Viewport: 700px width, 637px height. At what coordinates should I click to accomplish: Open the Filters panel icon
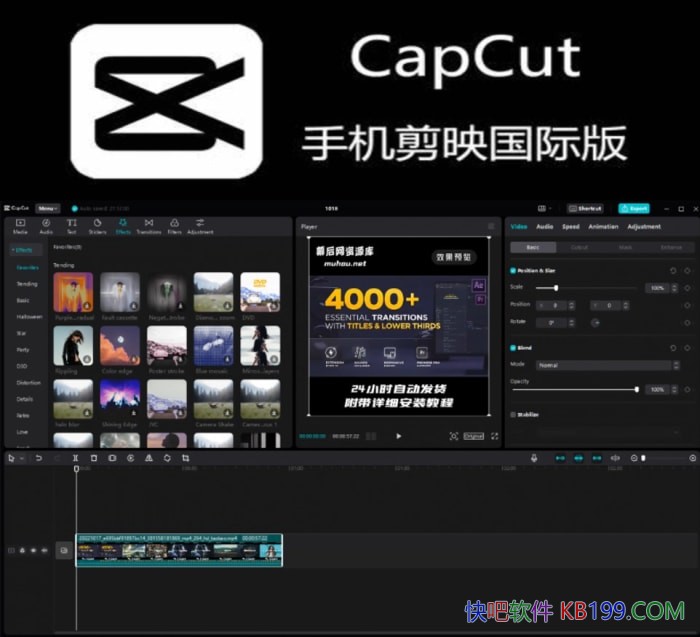pyautogui.click(x=174, y=225)
